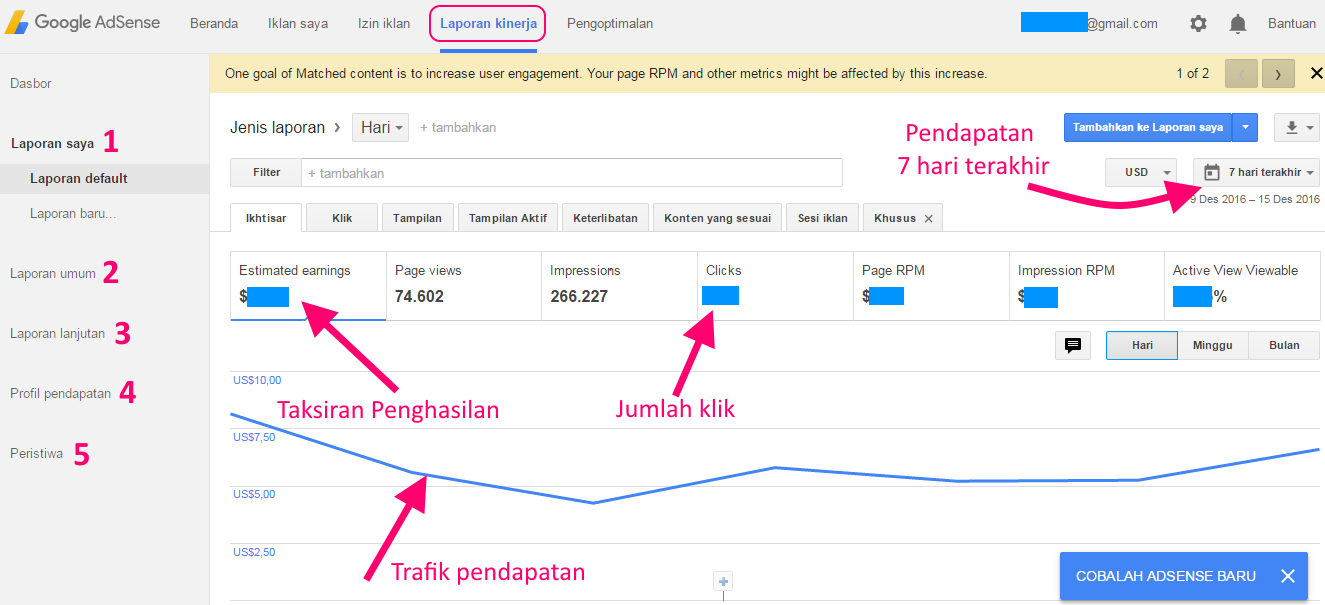Switch the chart view to Bulan
Image resolution: width=1325 pixels, height=605 pixels.
[x=1283, y=345]
